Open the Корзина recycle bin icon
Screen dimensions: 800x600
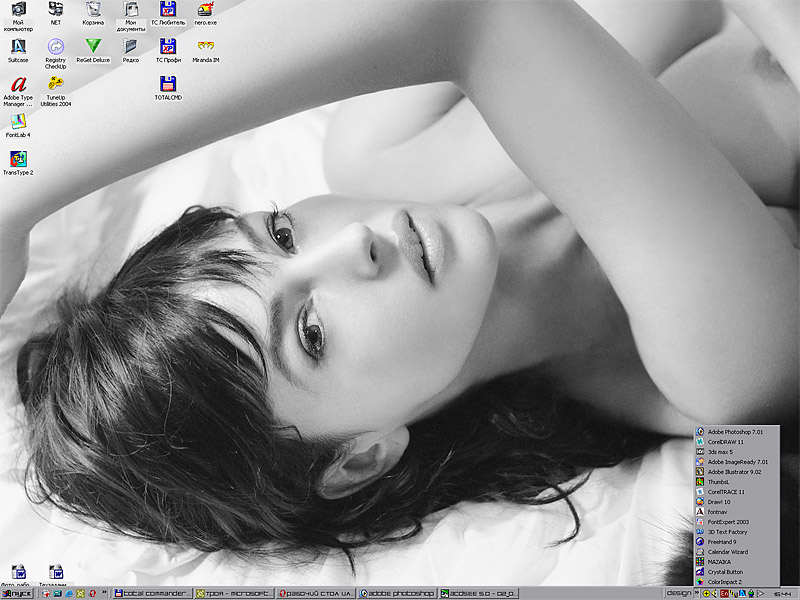pos(93,13)
